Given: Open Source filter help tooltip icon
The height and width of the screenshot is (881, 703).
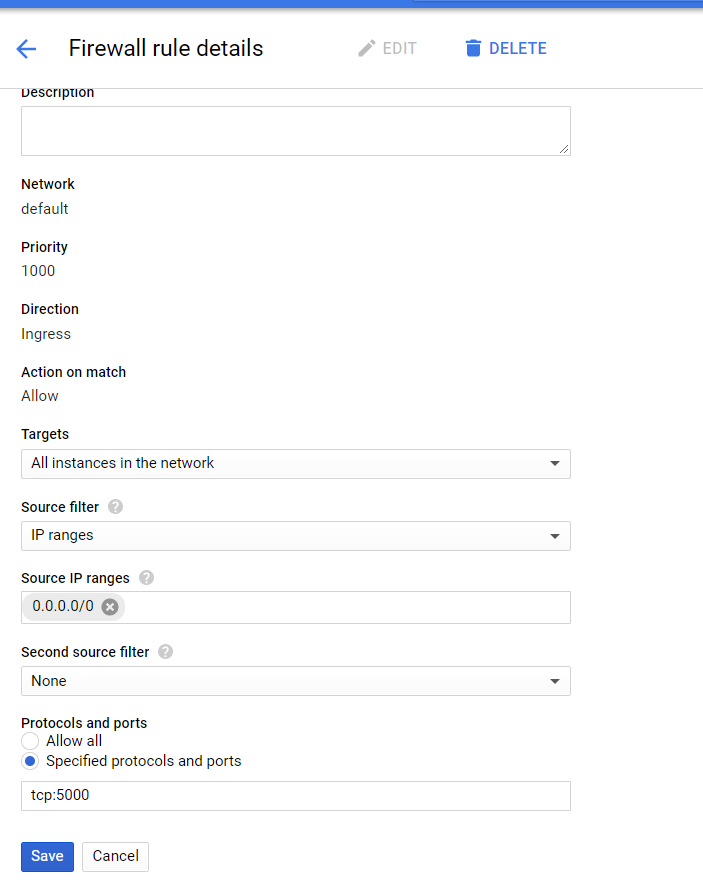Looking at the screenshot, I should pyautogui.click(x=115, y=507).
